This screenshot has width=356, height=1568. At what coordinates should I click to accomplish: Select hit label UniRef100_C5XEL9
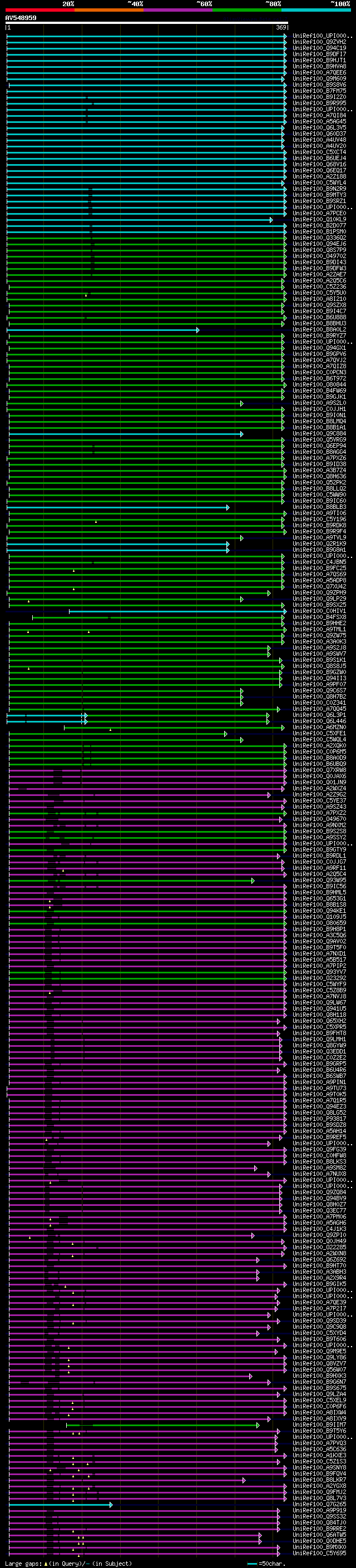click(x=319, y=1401)
